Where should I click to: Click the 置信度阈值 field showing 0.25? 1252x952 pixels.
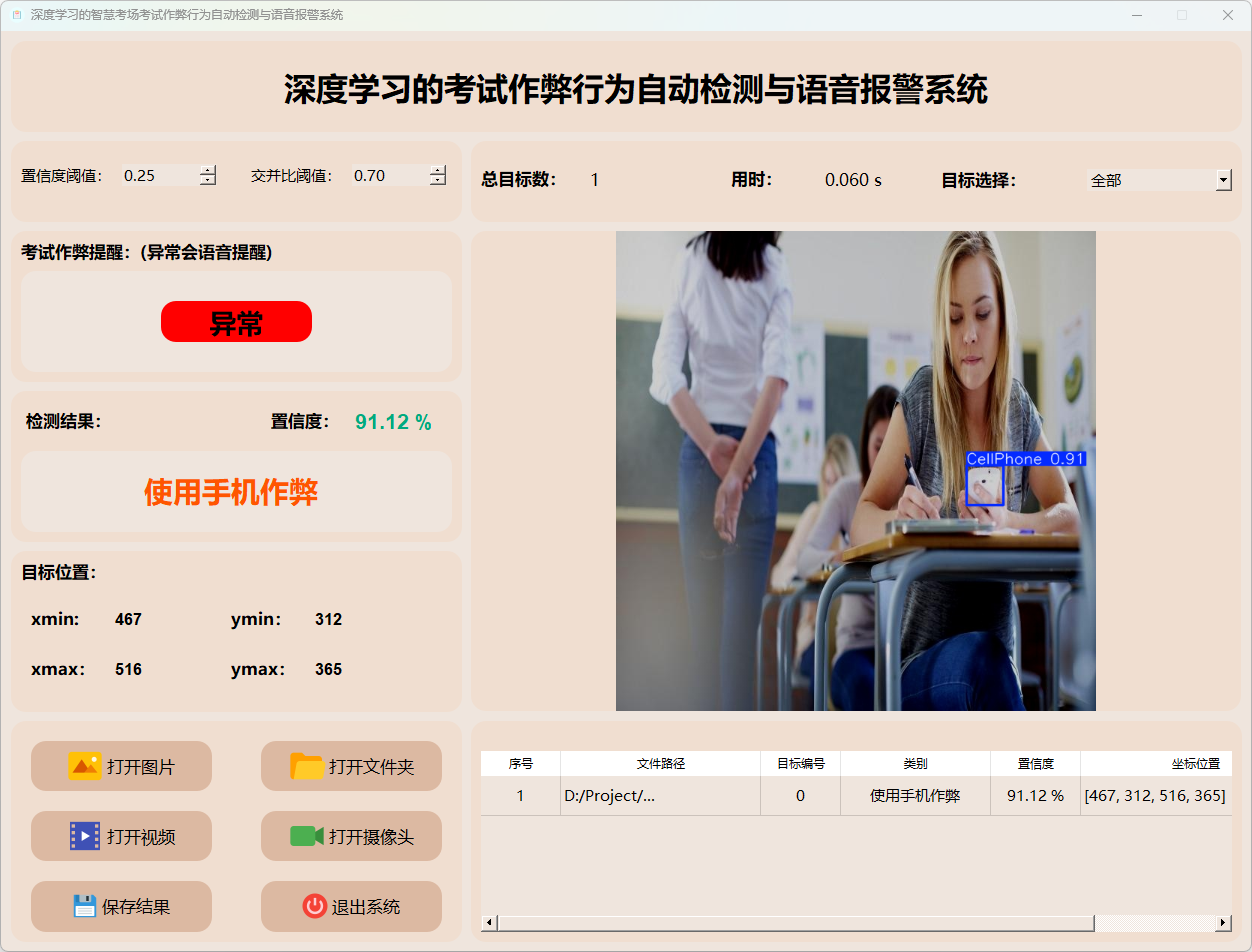(x=160, y=175)
